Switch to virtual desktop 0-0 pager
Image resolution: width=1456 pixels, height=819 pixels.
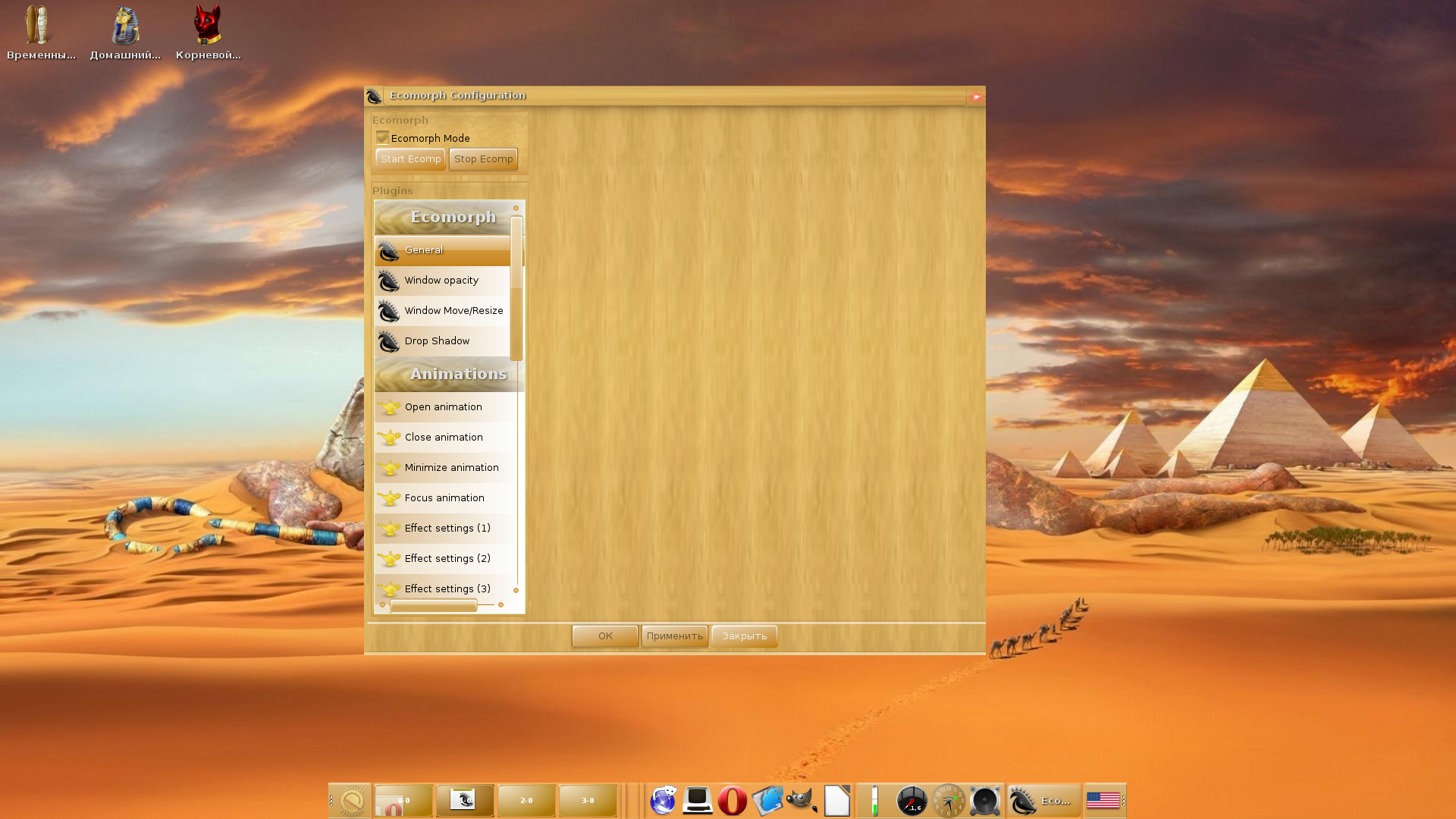pyautogui.click(x=403, y=801)
